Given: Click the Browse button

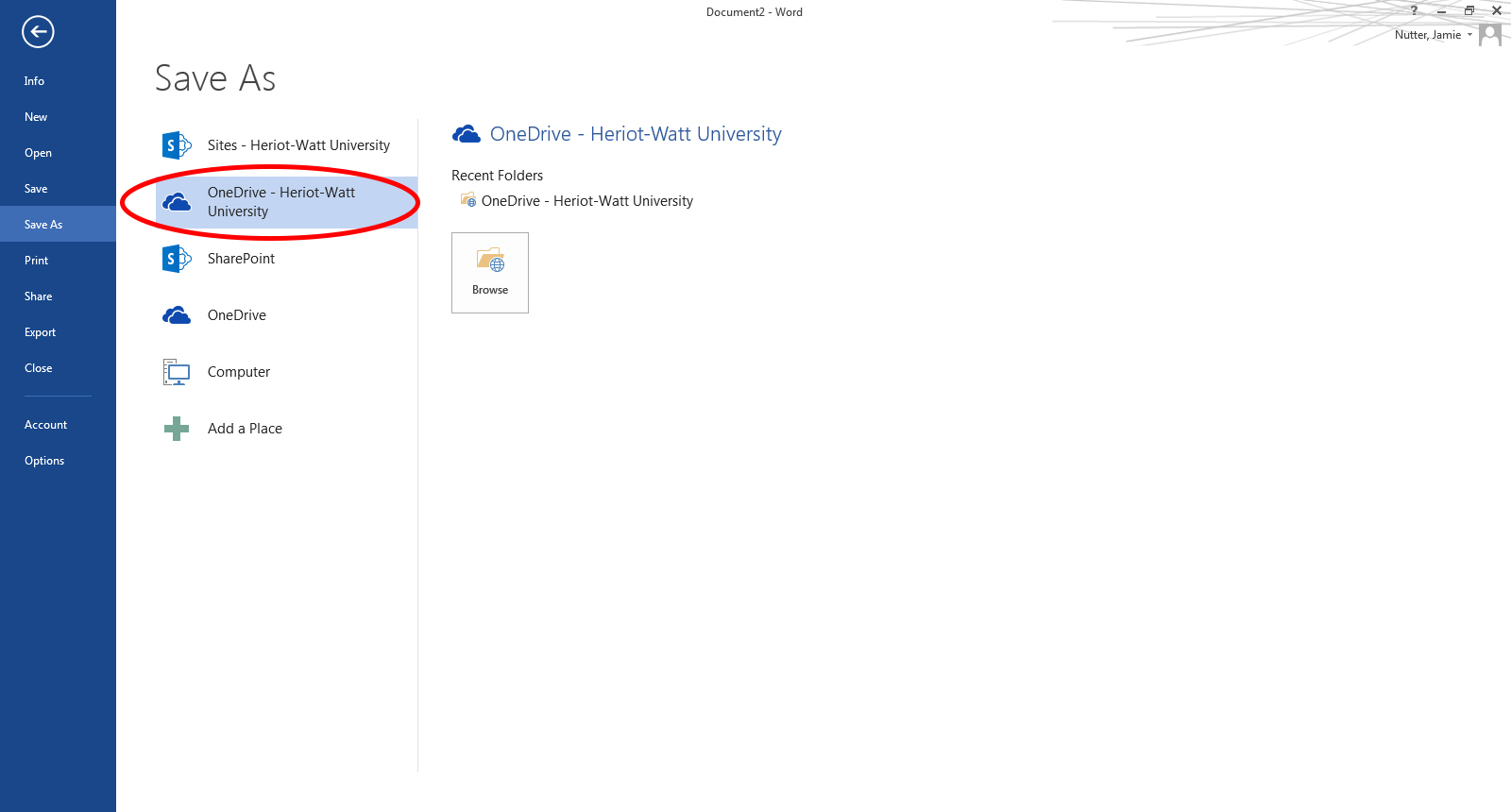Looking at the screenshot, I should 490,273.
